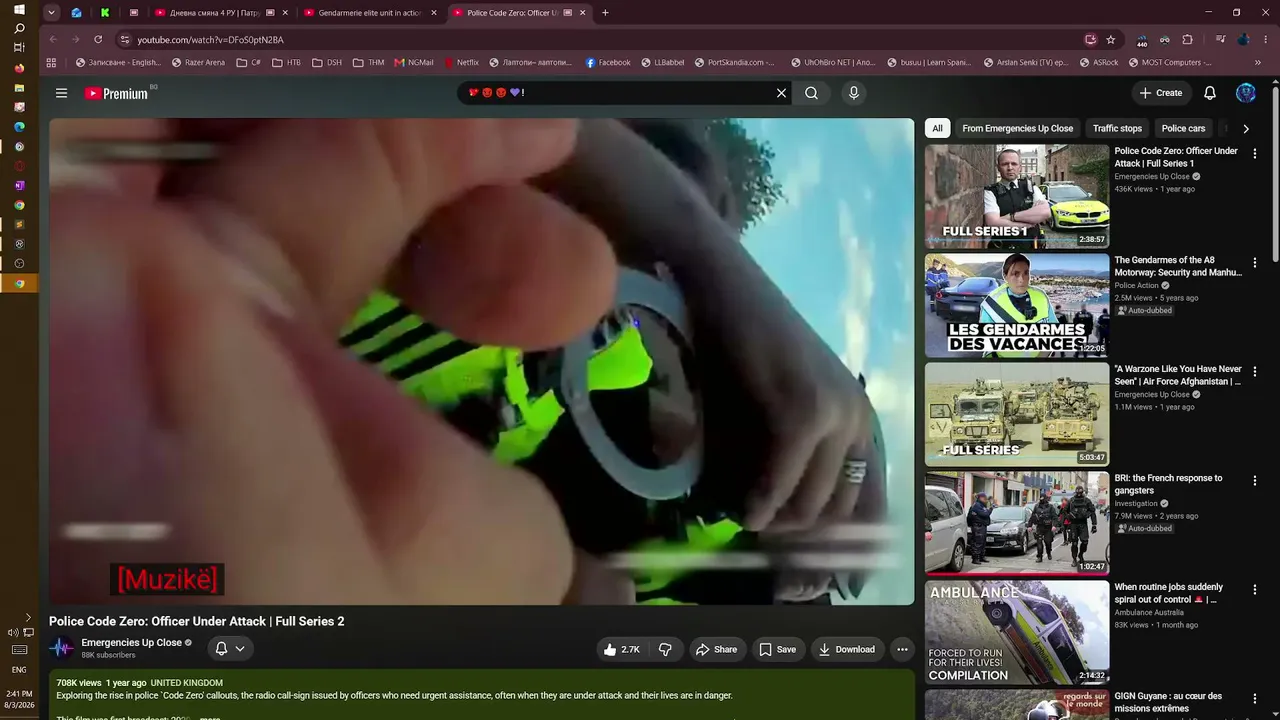The image size is (1280, 720).
Task: Open the browser extensions puzzle menu
Action: [1187, 40]
